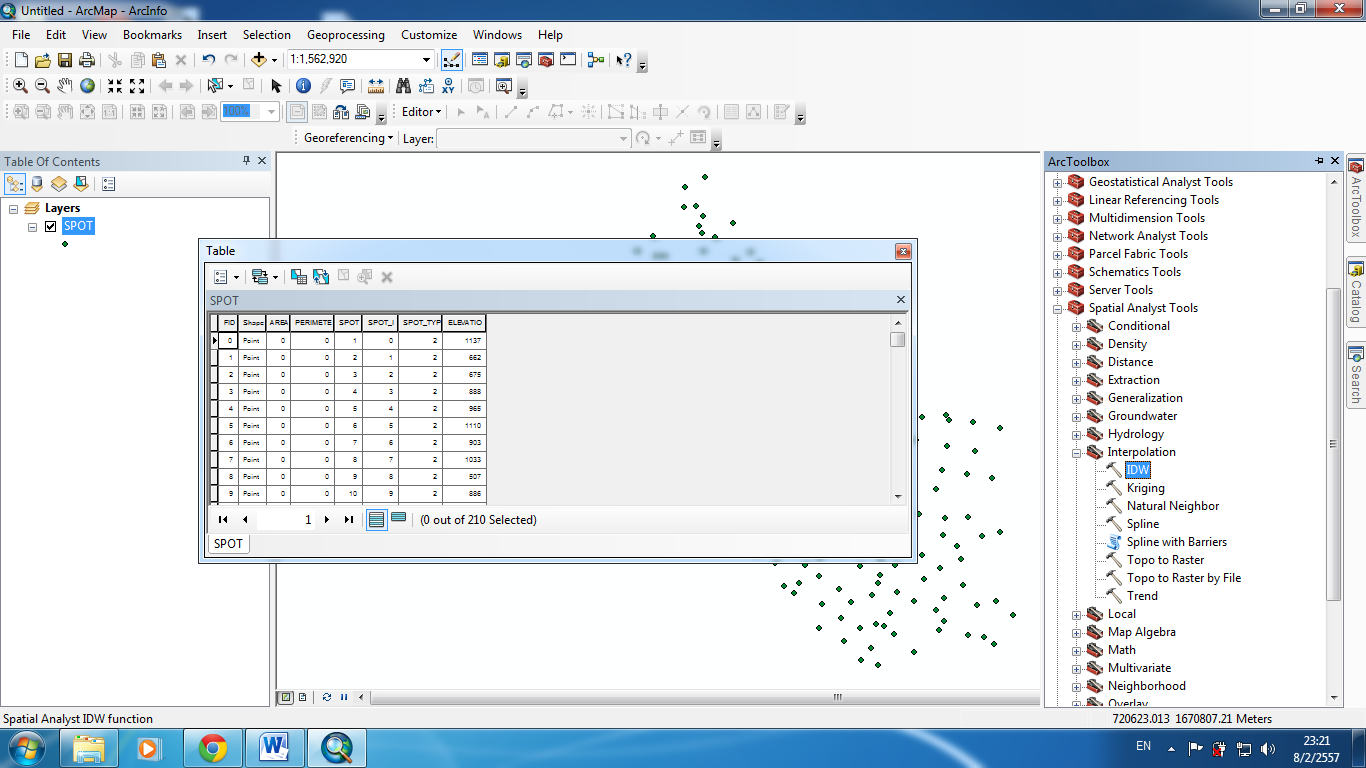Select the Identify tool
Image resolution: width=1366 pixels, height=768 pixels.
303,86
